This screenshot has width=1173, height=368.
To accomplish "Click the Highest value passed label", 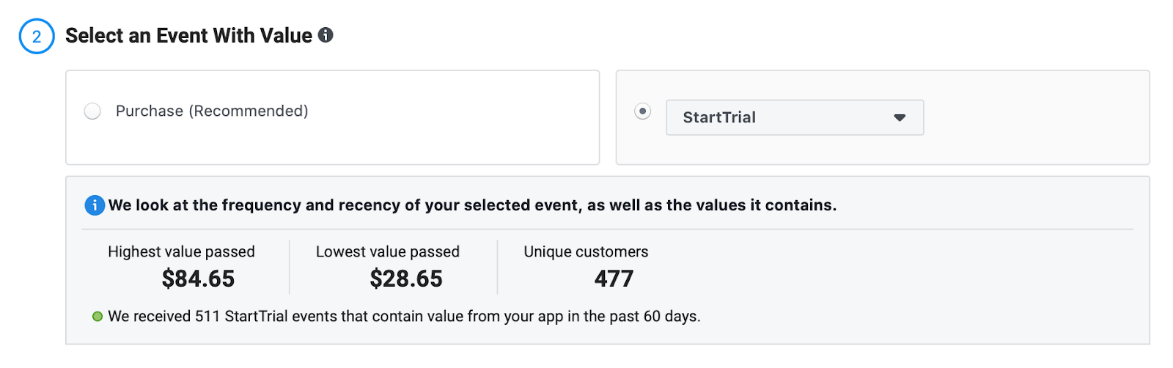I will (182, 251).
